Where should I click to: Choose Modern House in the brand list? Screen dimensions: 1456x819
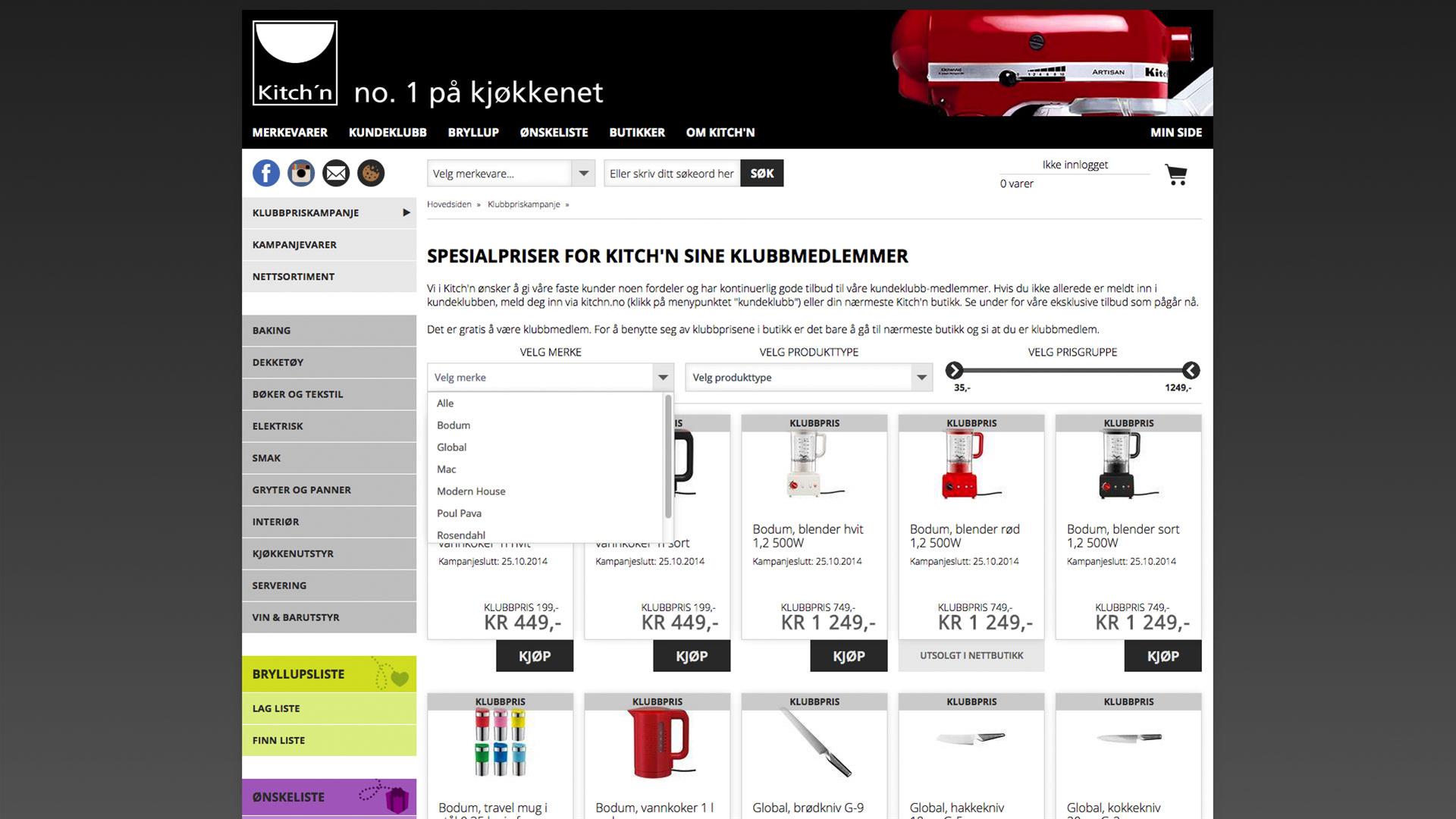click(471, 491)
